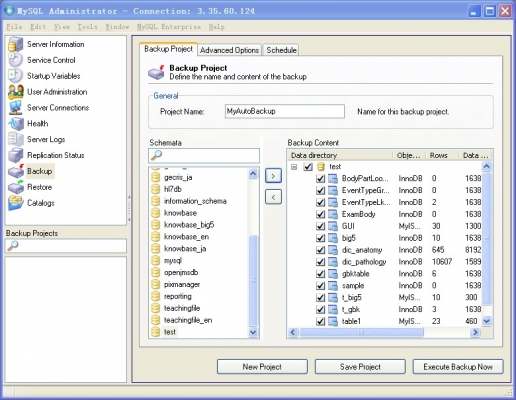Open the Server Information section icon

tap(16, 44)
